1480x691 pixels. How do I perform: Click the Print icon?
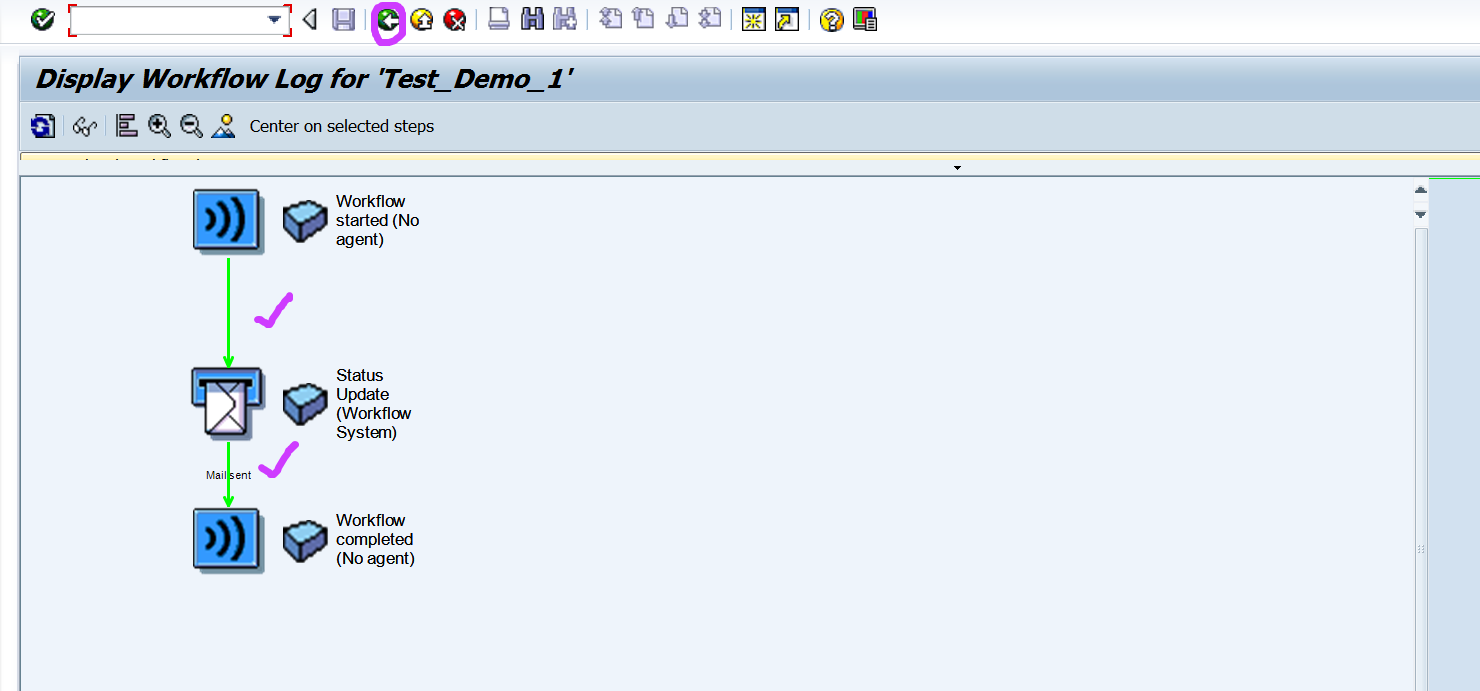tap(499, 20)
